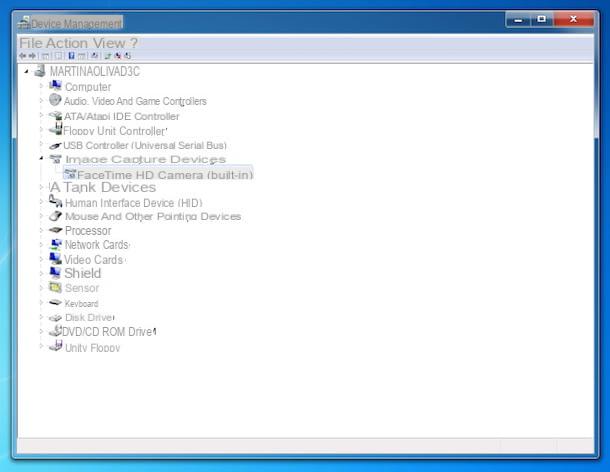Screen dimensions: 610x472
Task: Select the MARTINAOLIVAD3C computer name text
Action: coord(95,71)
